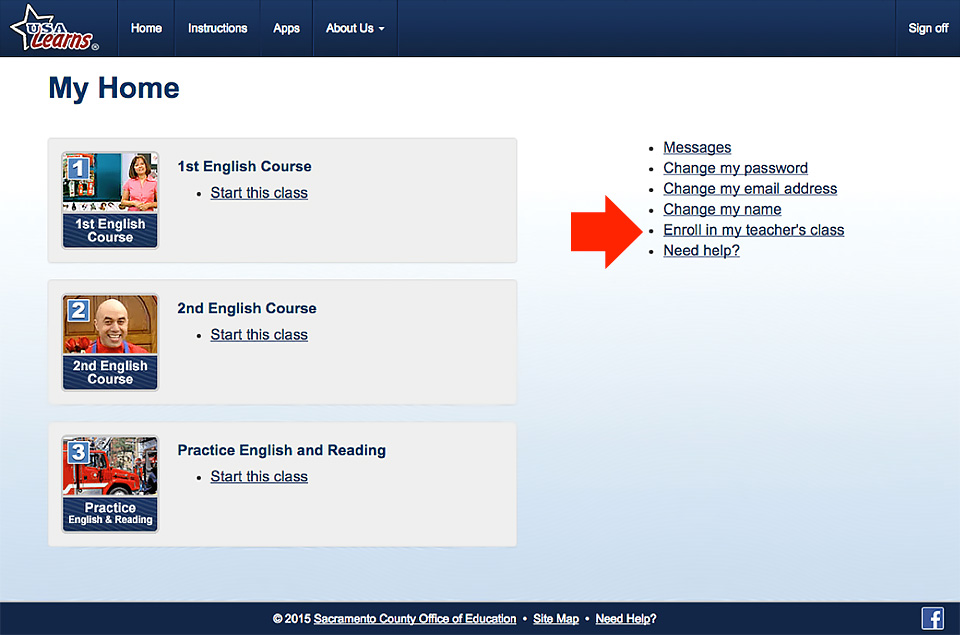Screen dimensions: 960x635
Task: Click the Sacramento County Office of Education link
Action: [415, 618]
